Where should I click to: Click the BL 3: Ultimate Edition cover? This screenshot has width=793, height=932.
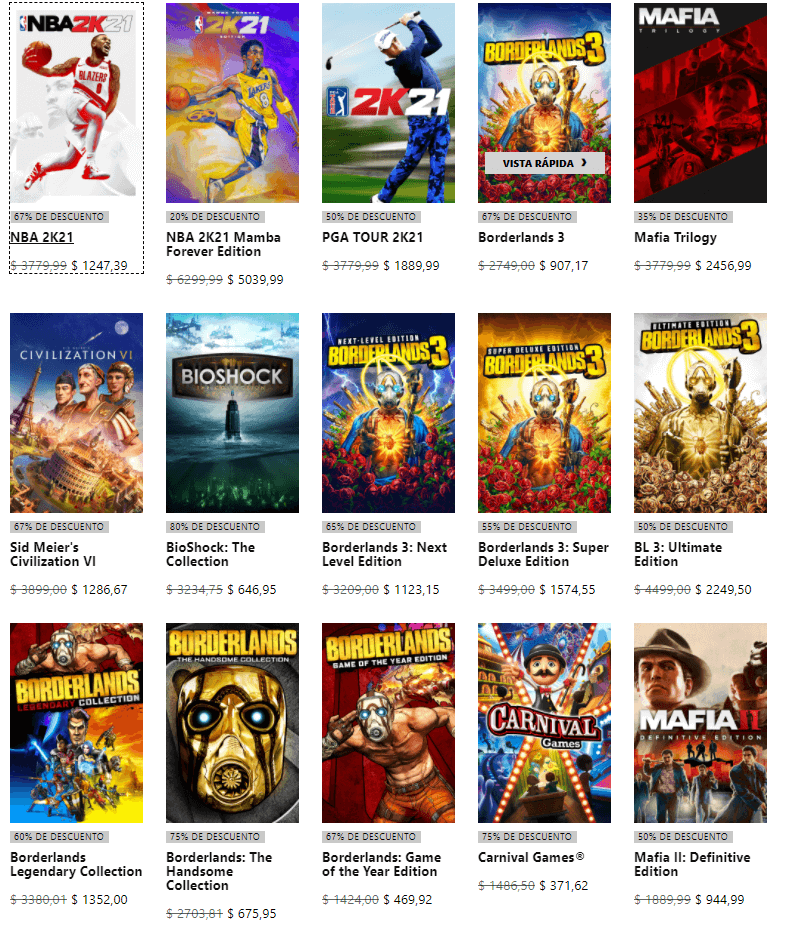pos(700,413)
